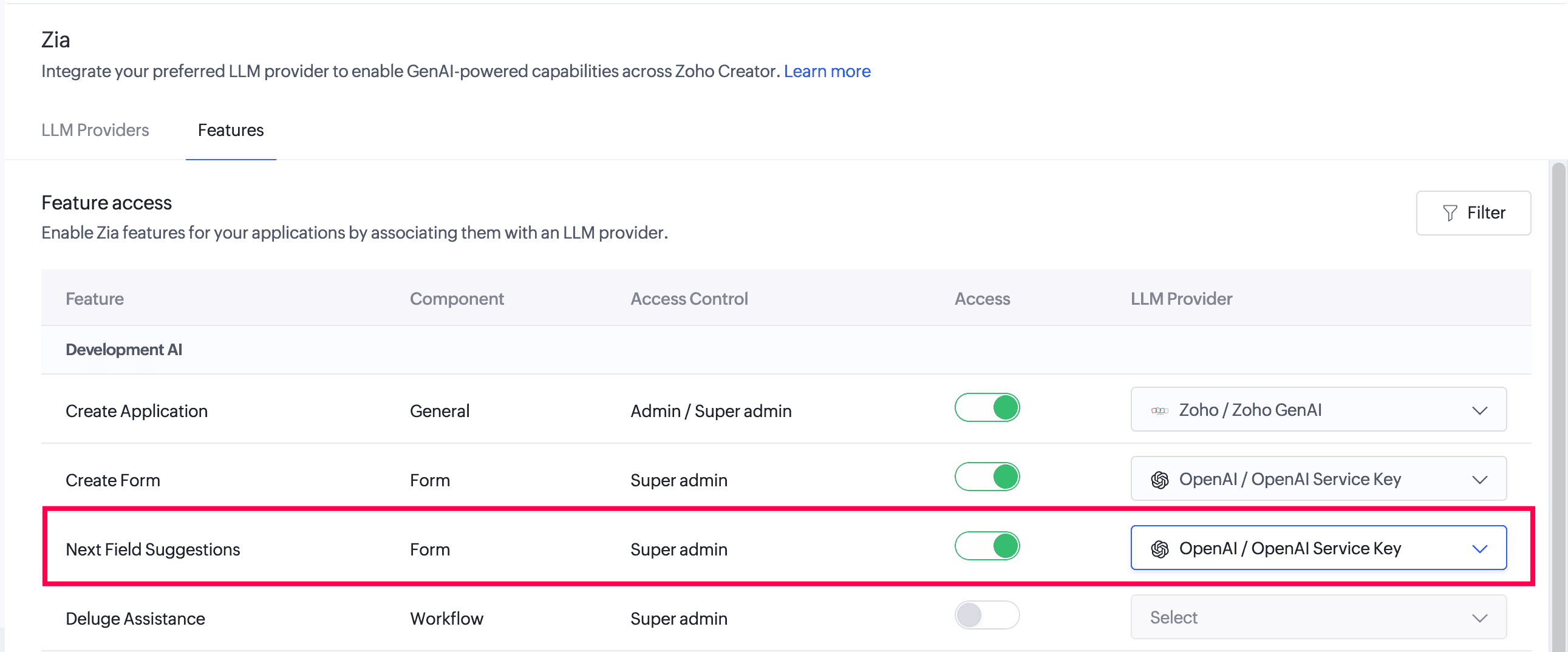Click chevron arrow on Zoho GenAI dropdown

tap(1480, 410)
